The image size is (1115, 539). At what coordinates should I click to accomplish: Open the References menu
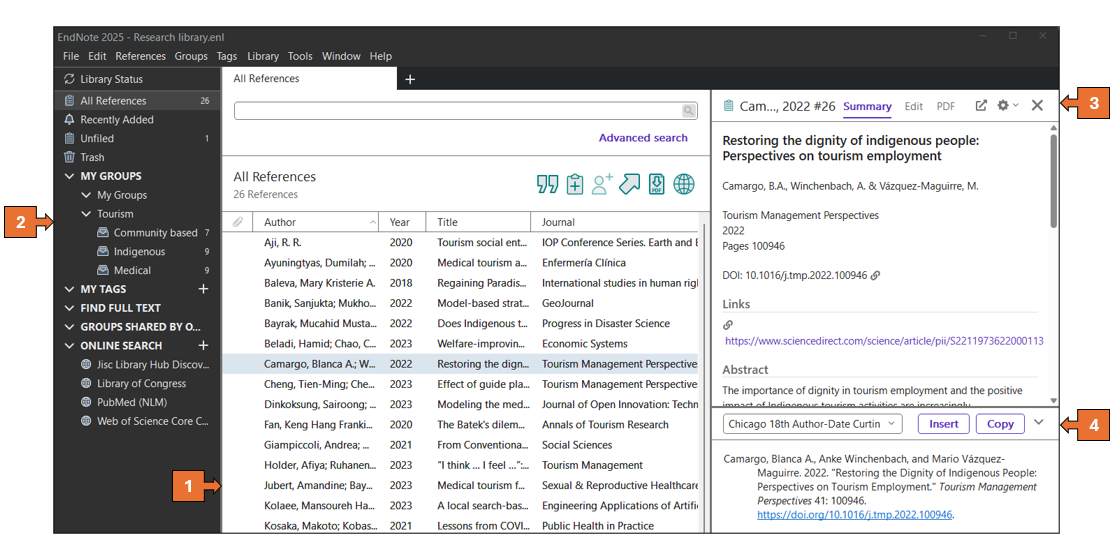pos(140,56)
